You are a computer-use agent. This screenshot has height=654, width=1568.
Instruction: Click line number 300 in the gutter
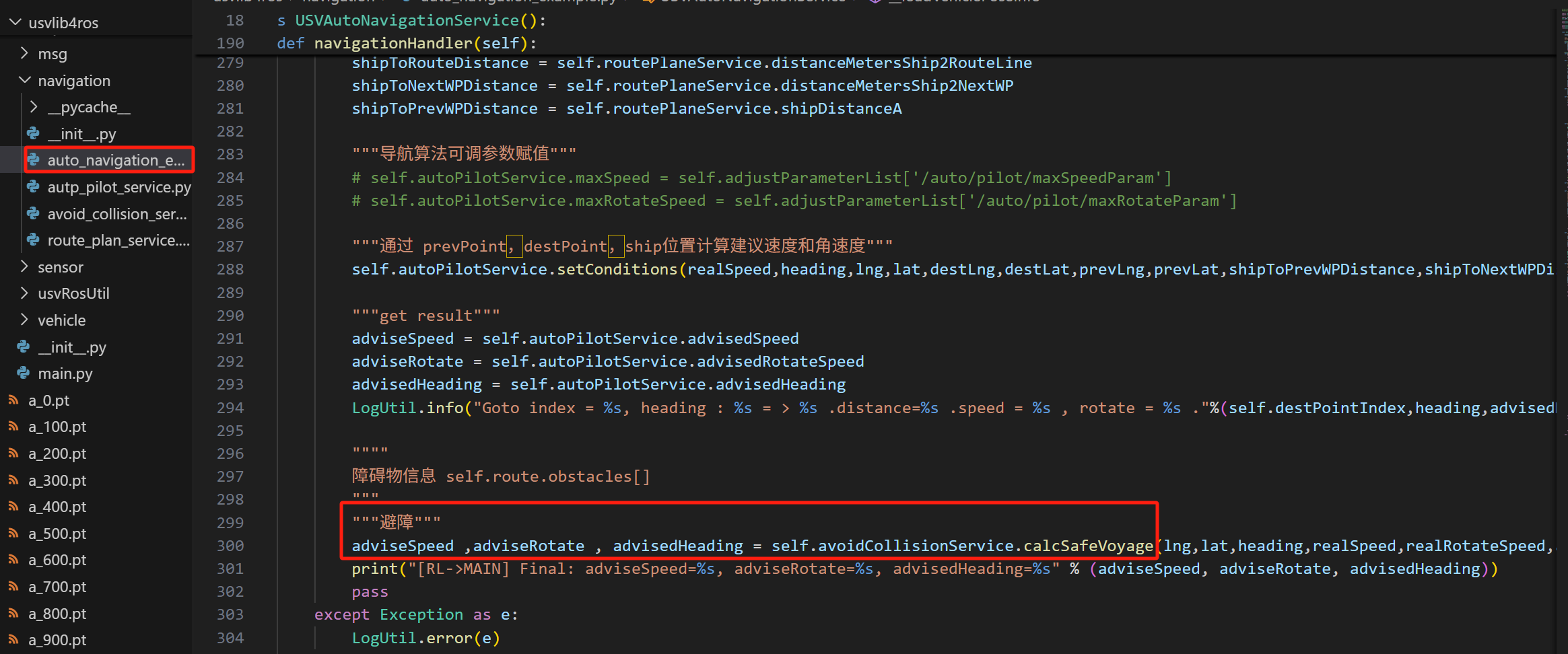(x=230, y=546)
